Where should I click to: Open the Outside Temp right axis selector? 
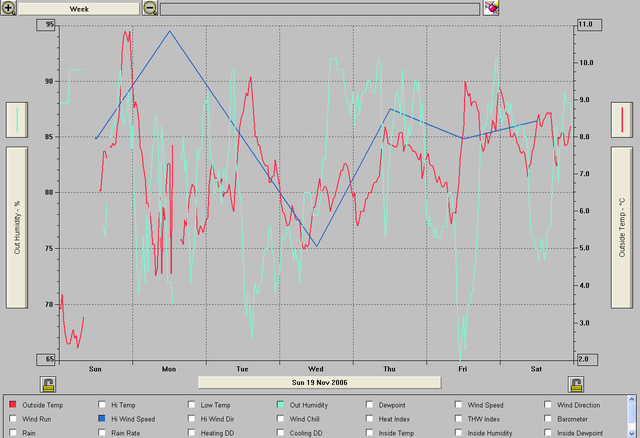coord(623,227)
